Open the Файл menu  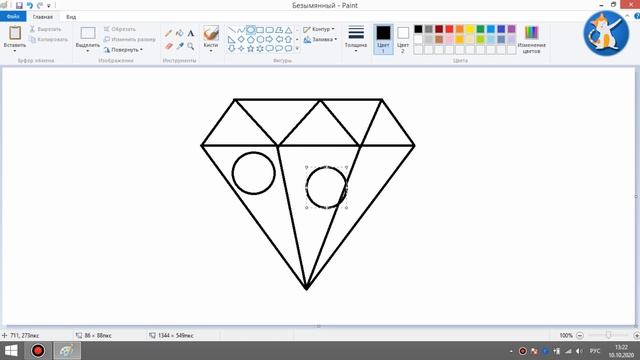(13, 17)
